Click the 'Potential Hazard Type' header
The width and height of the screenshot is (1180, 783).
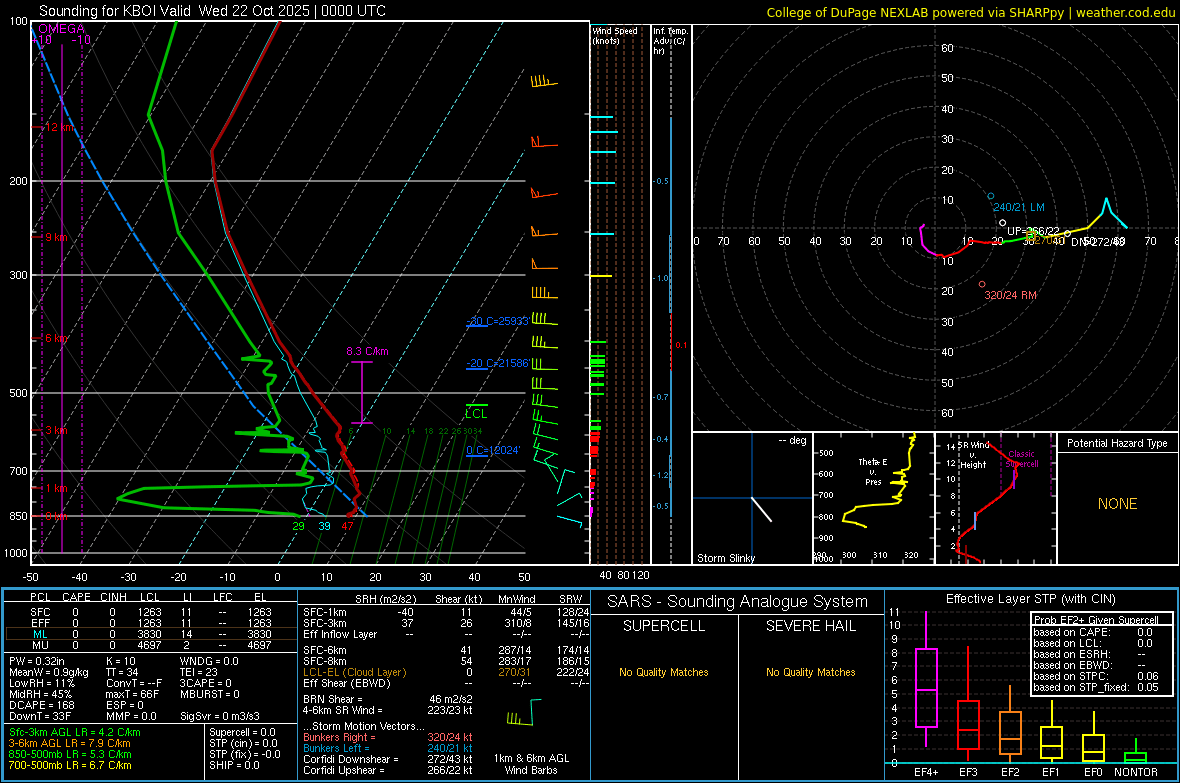[x=1117, y=443]
